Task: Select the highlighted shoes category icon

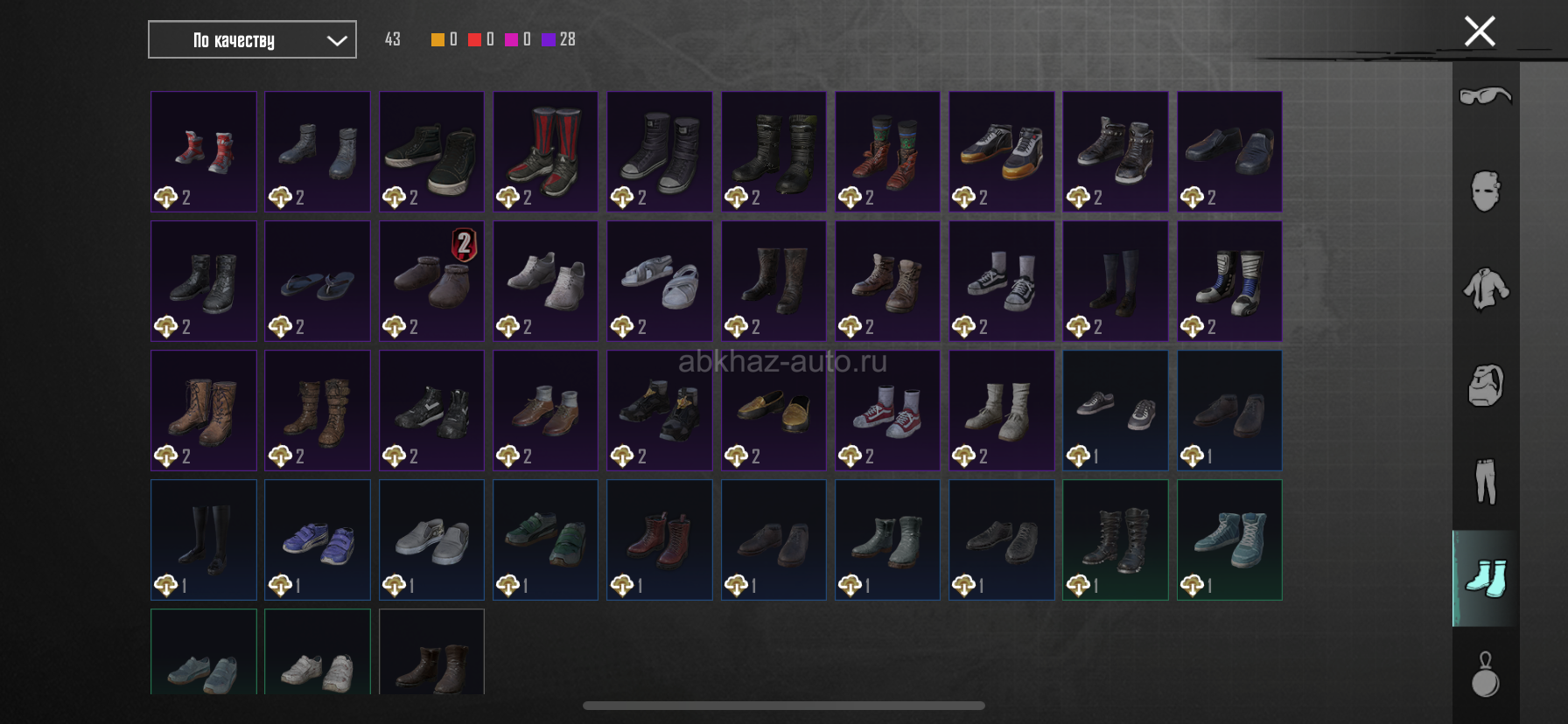Action: click(1485, 578)
